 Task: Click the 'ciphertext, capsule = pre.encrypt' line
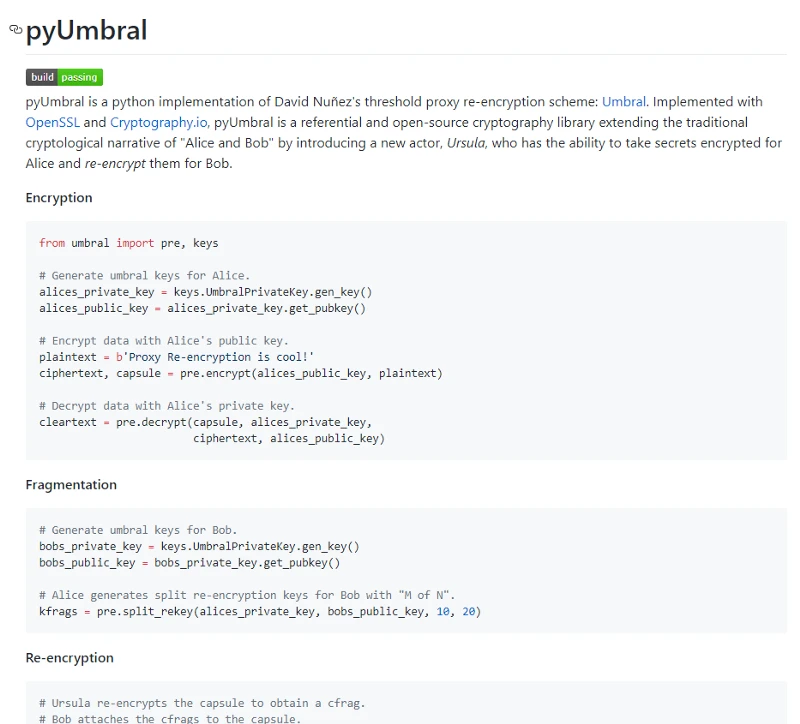[241, 373]
